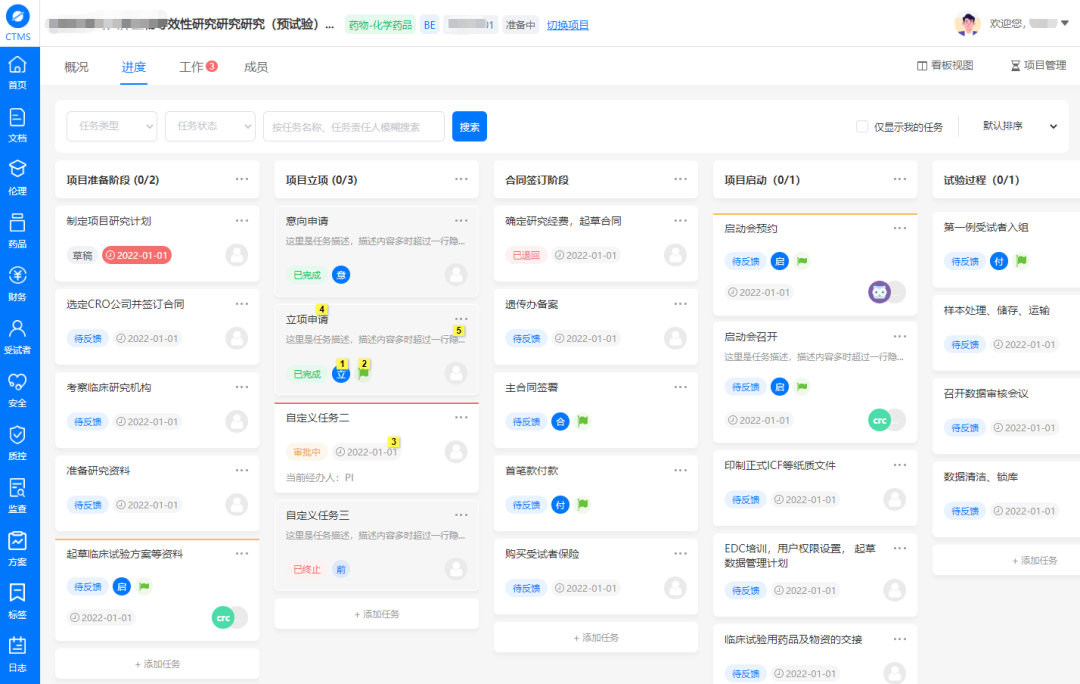
Task: Switch to the 概况 tab
Action: click(x=76, y=67)
